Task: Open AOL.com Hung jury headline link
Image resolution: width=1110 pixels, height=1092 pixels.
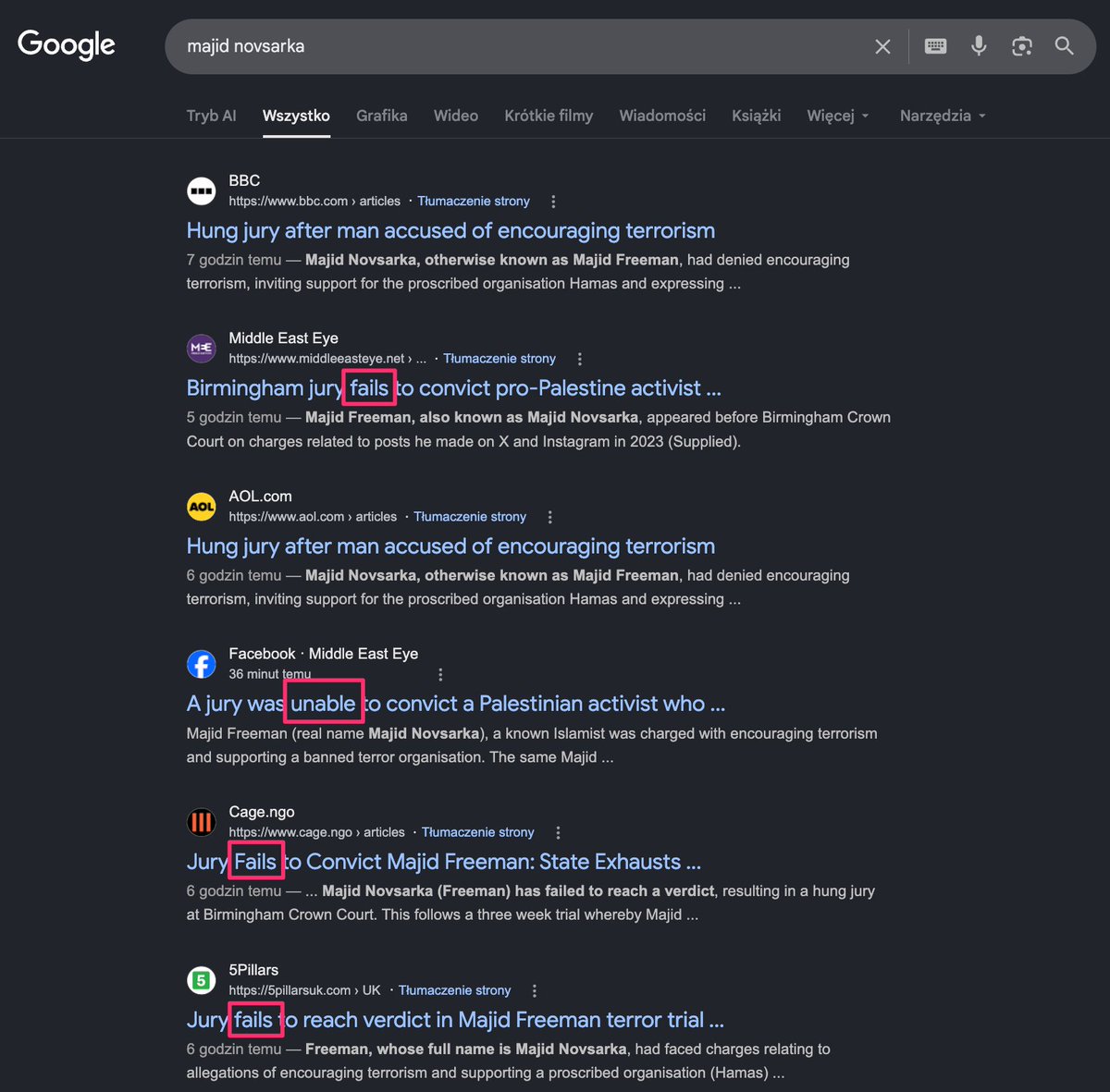Action: (450, 546)
